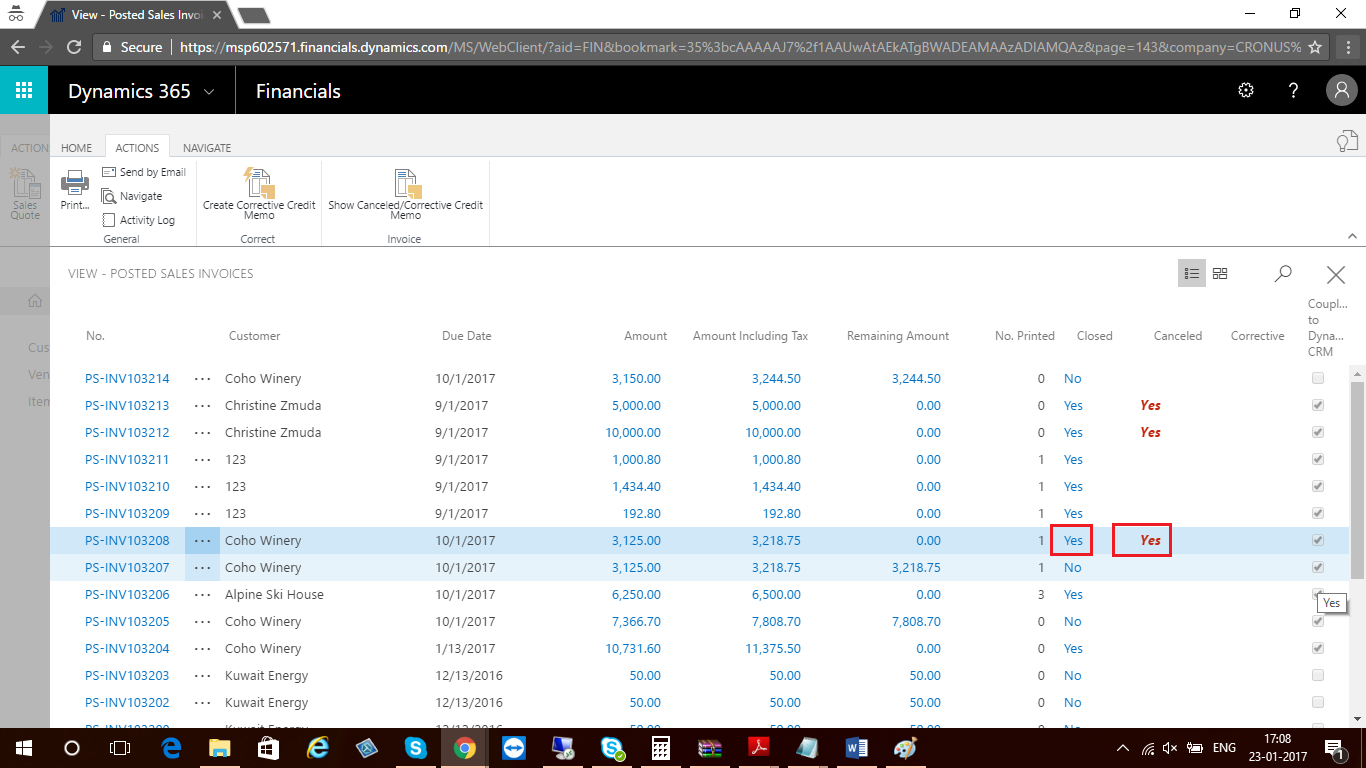Toggle CRM checkbox for PS-INV103213
Image resolution: width=1366 pixels, height=768 pixels.
(x=1318, y=405)
